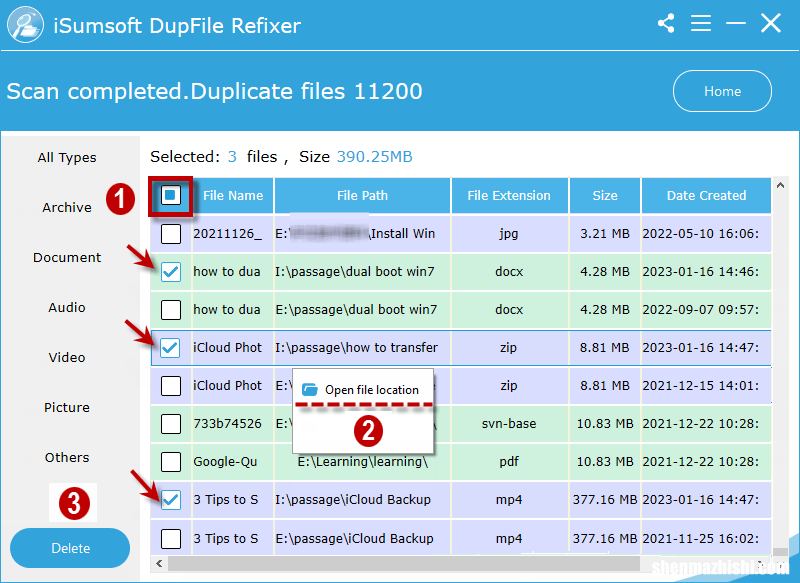Click the 'svn-base' extension cell
The width and height of the screenshot is (800, 583).
(x=509, y=424)
